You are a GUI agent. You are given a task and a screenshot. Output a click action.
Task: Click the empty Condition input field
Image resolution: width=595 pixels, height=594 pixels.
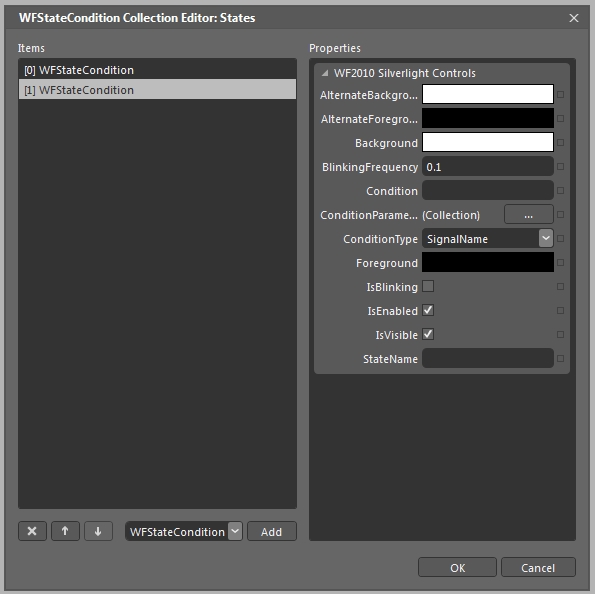(488, 190)
